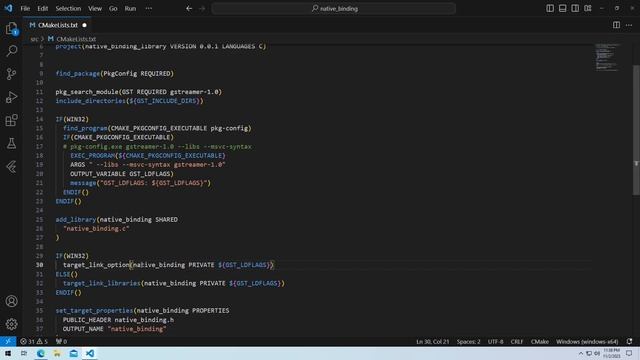640x360 pixels.
Task: Open the Selection menu
Action: click(68, 8)
